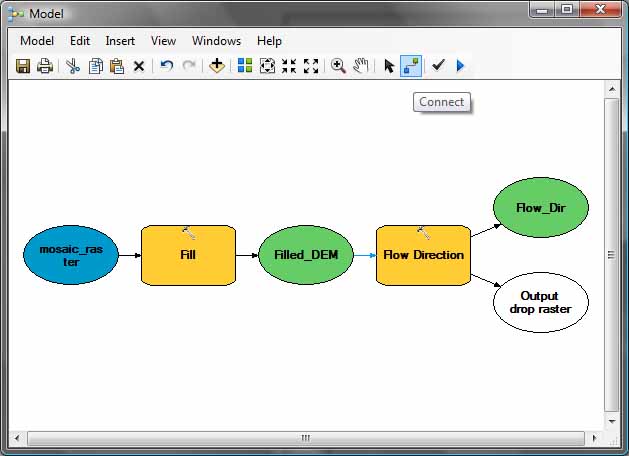Select the Zoom In magnifier tool
This screenshot has height=456, width=629.
pos(338,66)
